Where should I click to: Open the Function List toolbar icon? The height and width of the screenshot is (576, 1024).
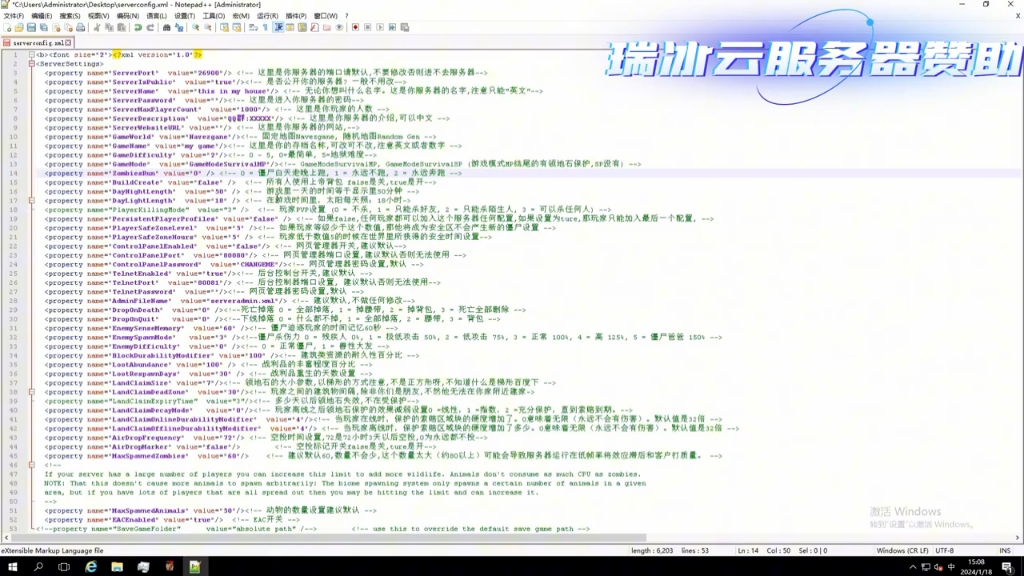point(315,27)
